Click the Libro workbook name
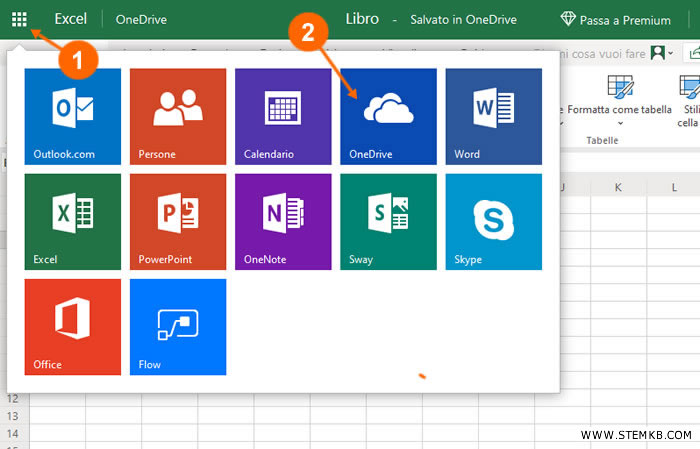This screenshot has width=700, height=449. [362, 19]
